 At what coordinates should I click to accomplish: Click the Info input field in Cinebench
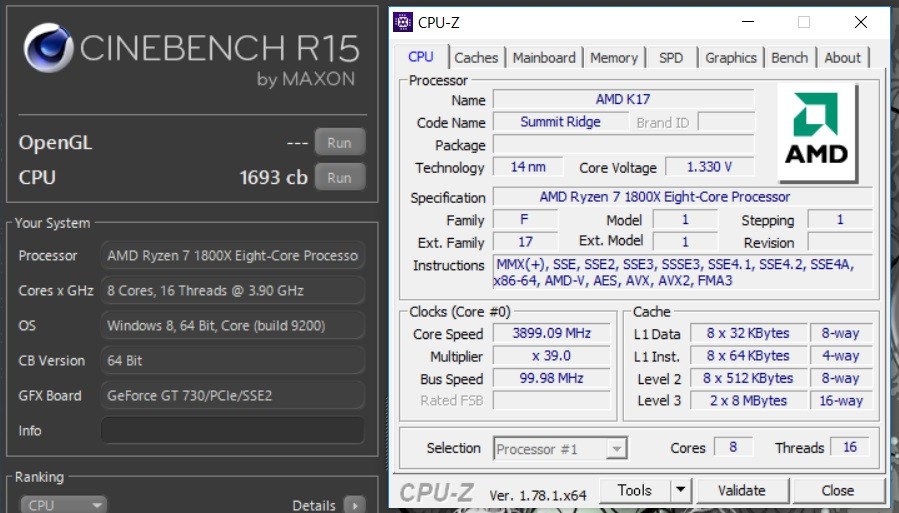click(233, 430)
